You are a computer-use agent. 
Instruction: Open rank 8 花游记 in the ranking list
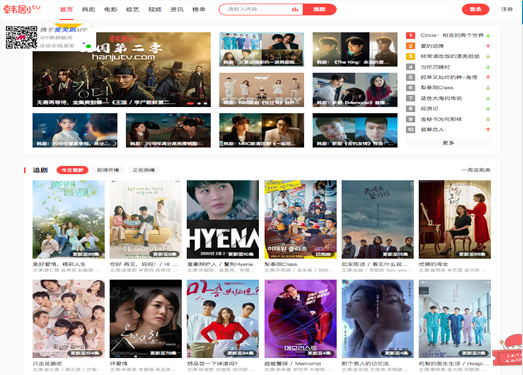click(429, 109)
